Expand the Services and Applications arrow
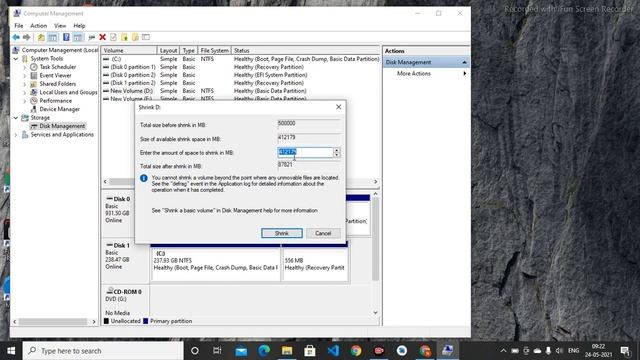This screenshot has width=640, height=360. pos(16,135)
